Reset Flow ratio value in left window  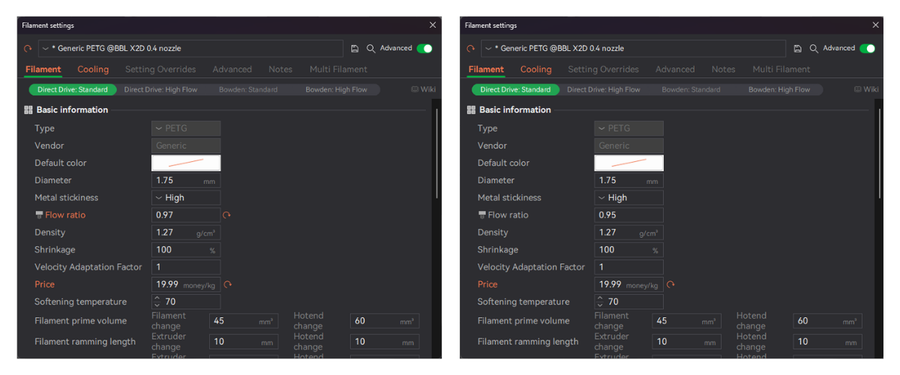(x=227, y=215)
